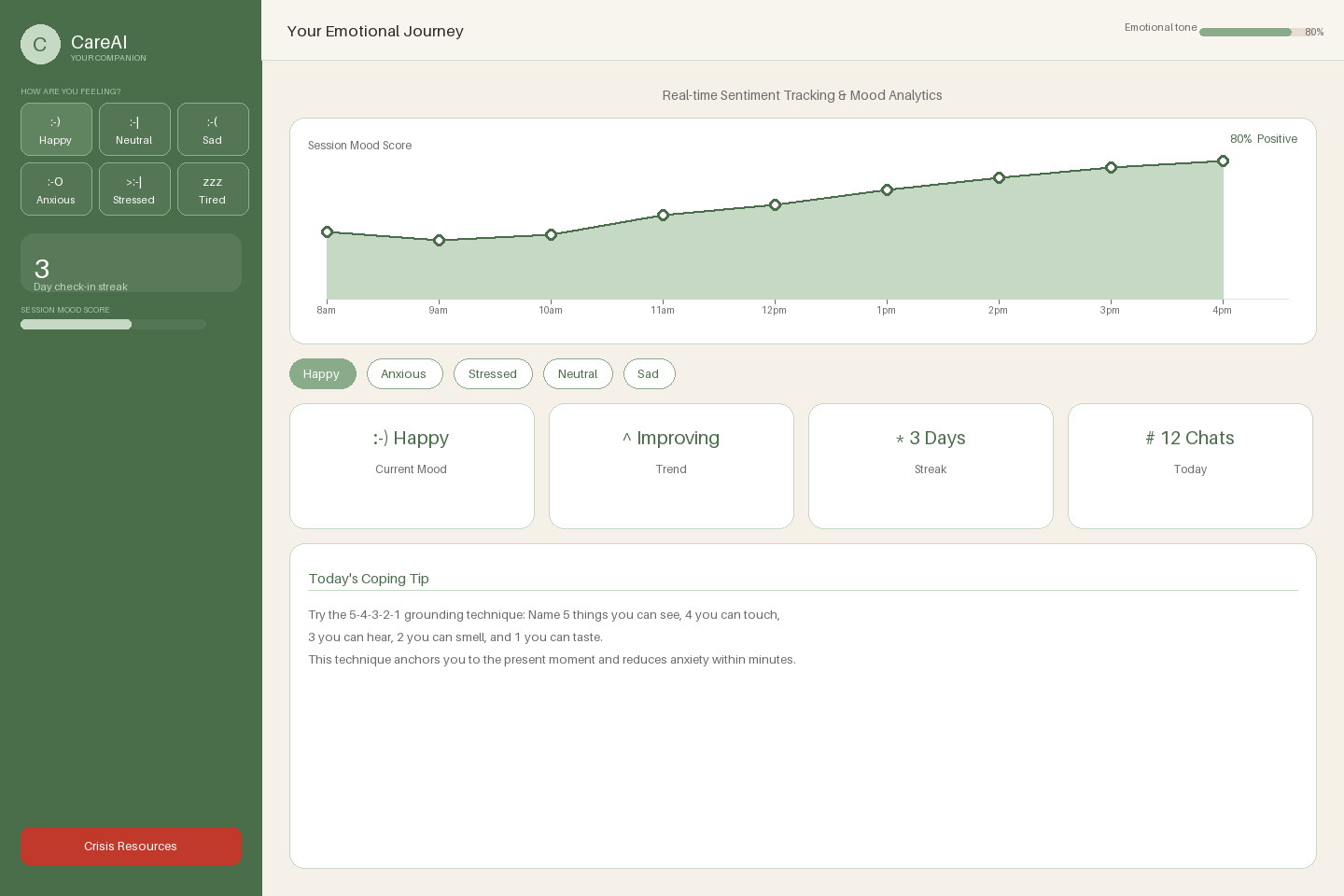Click the 12pm data point on chart
This screenshot has height=896, width=1344.
pos(775,204)
